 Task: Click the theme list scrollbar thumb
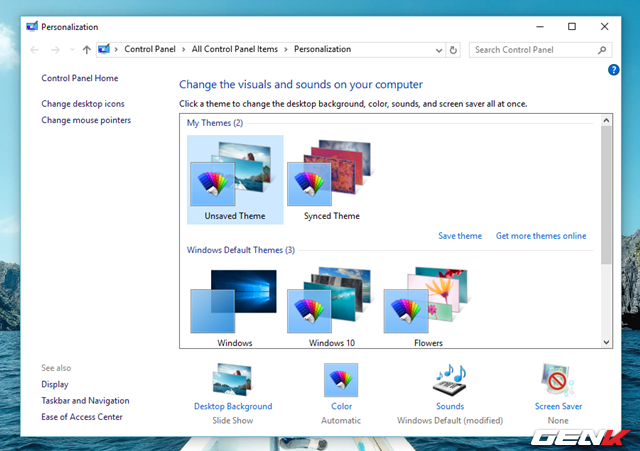[x=606, y=195]
